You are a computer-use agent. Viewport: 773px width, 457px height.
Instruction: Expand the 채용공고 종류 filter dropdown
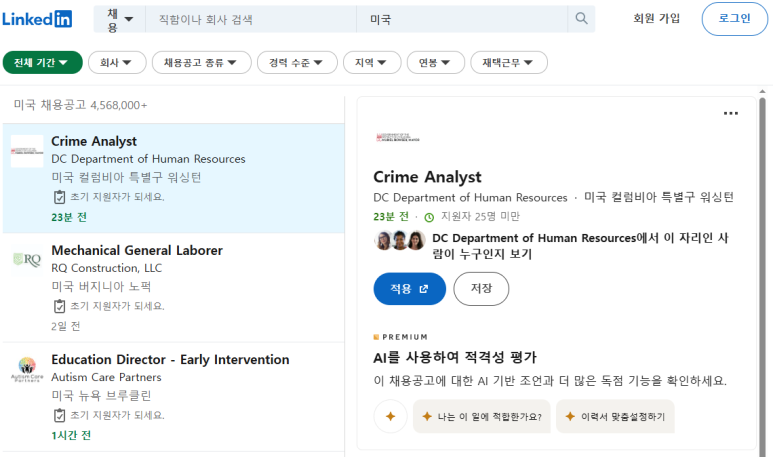(x=202, y=63)
